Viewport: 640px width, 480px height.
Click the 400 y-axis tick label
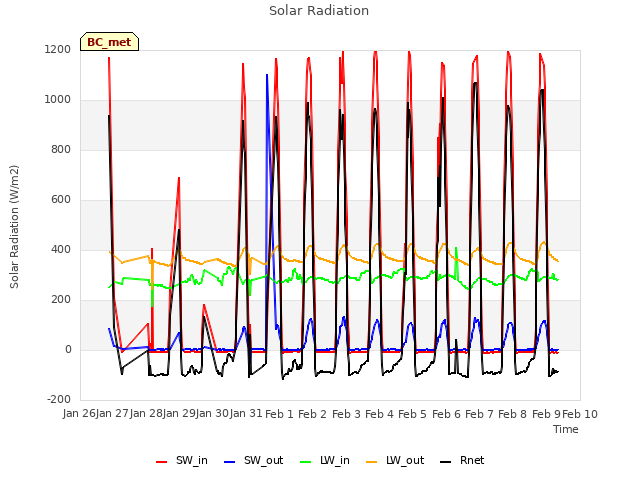[x=61, y=250]
